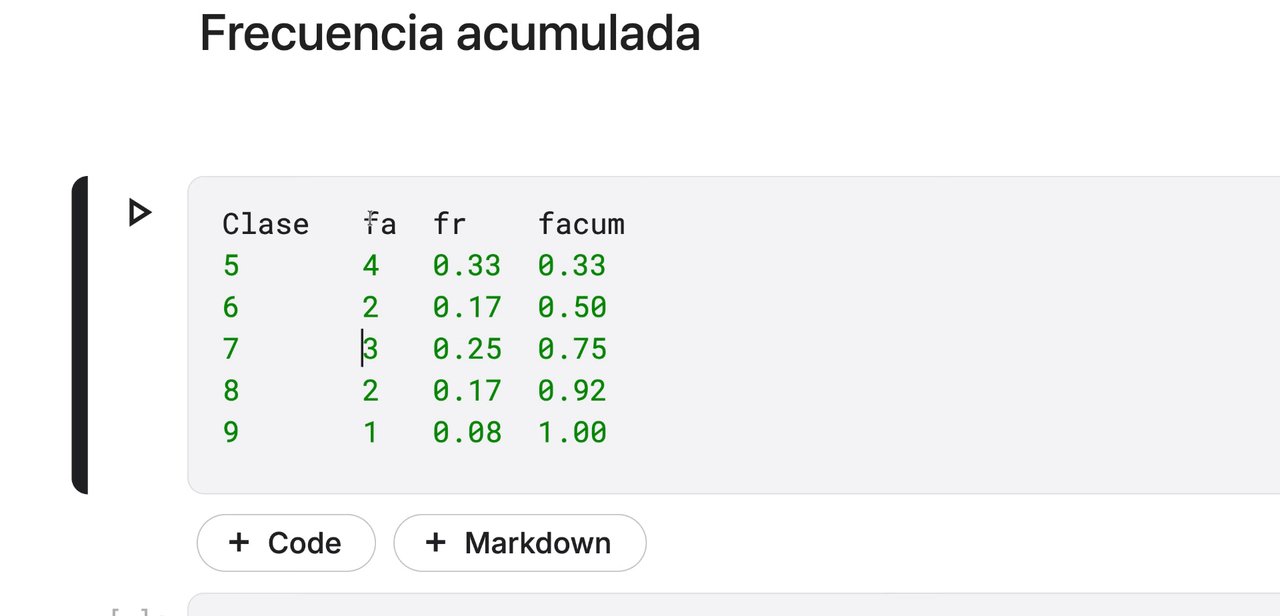Click the dark cell selection bar
Viewport: 1280px width, 616px height.
(80, 334)
